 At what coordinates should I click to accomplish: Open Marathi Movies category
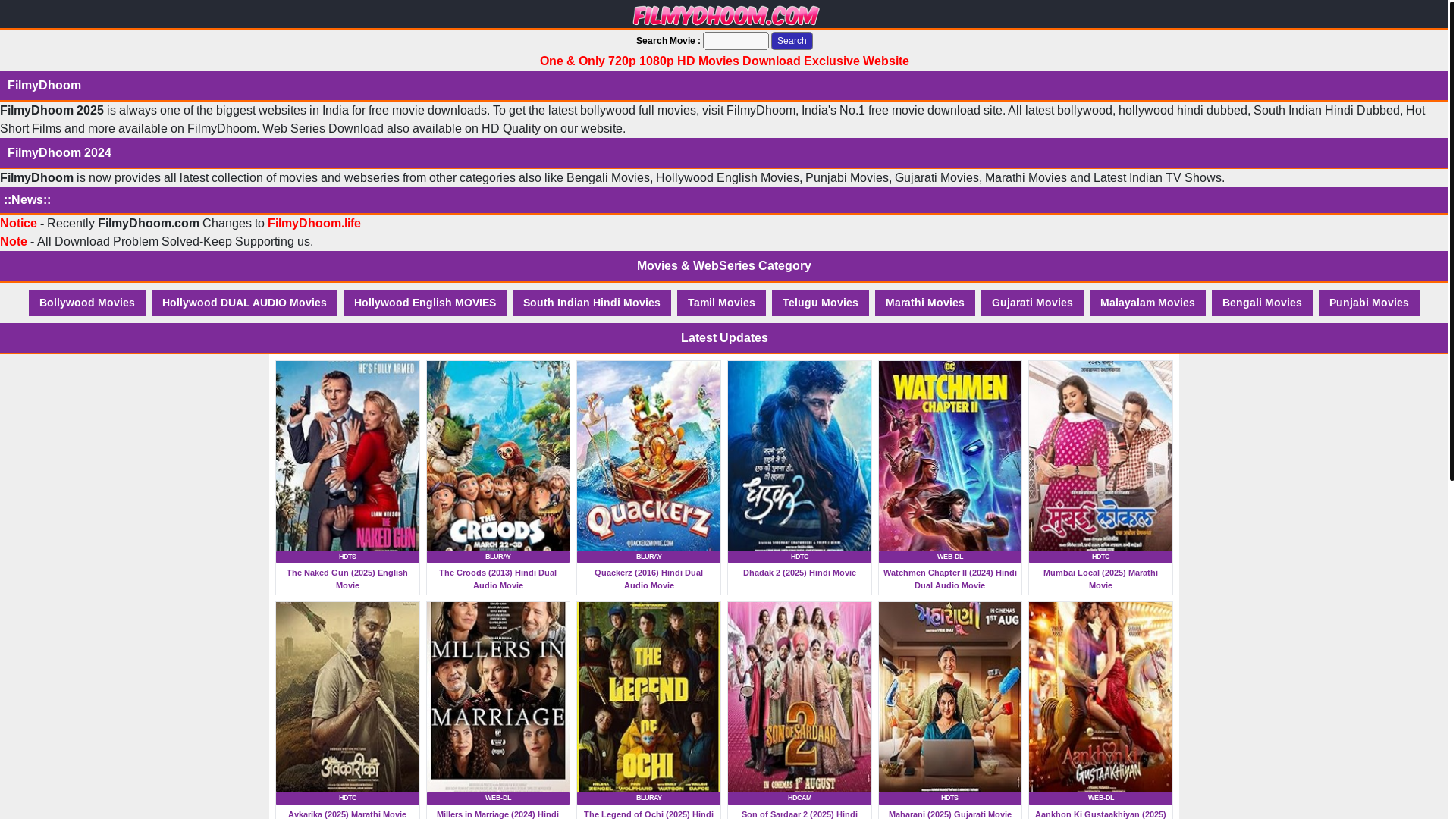(x=925, y=303)
